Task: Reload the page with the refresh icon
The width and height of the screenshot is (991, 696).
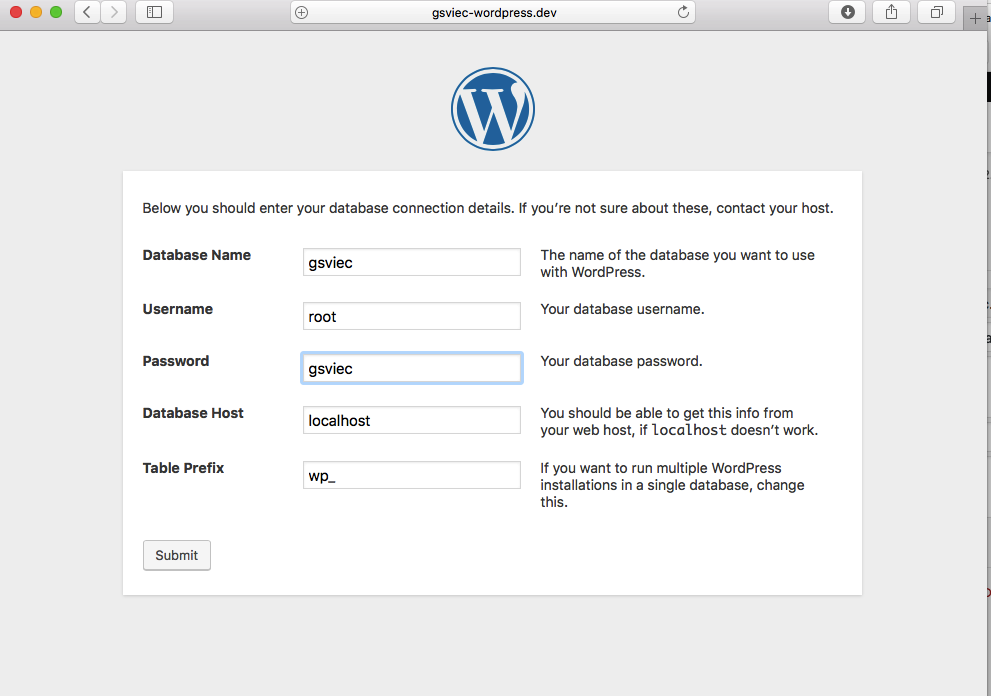Action: tap(683, 12)
